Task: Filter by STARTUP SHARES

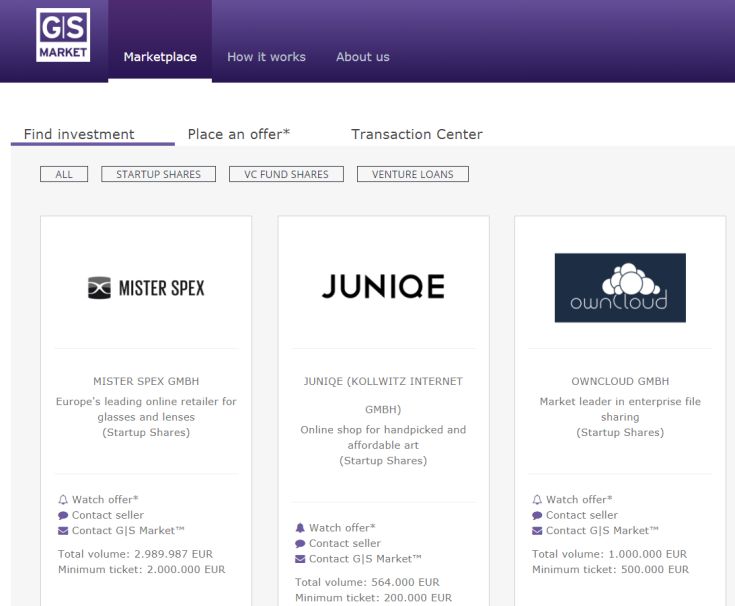Action: [158, 174]
